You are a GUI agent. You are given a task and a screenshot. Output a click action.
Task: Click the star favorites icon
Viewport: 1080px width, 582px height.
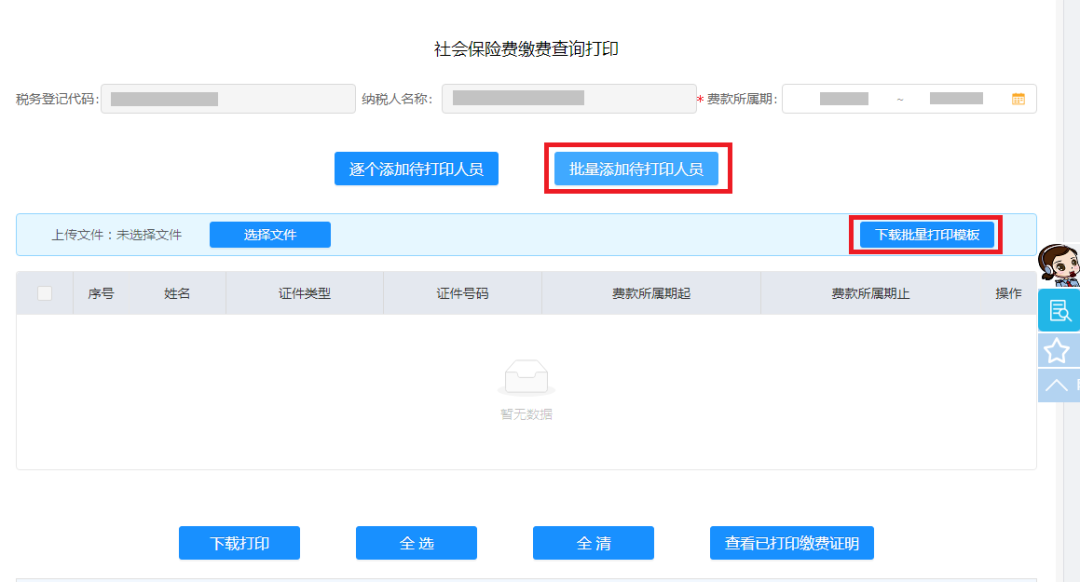click(x=1059, y=350)
